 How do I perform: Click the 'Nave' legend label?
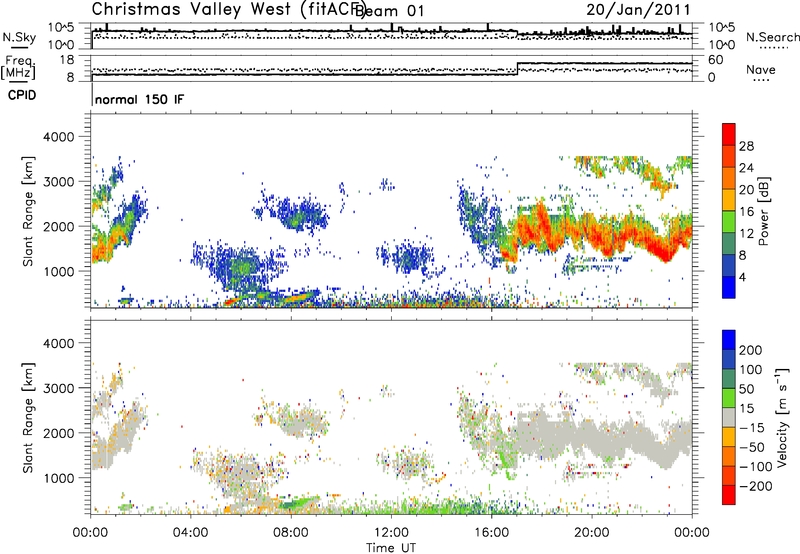click(761, 69)
